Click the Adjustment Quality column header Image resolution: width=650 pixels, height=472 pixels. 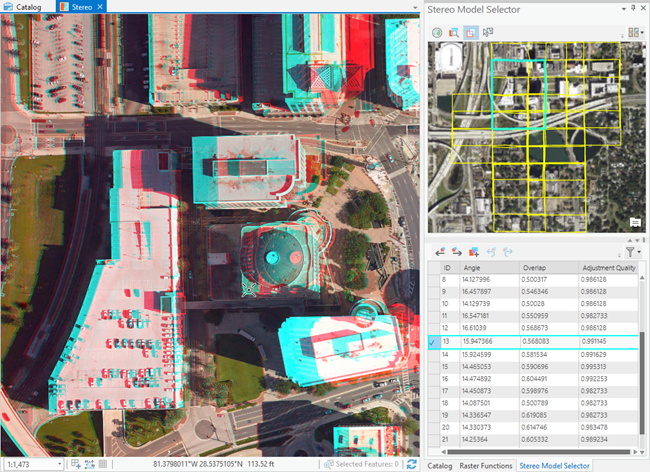point(609,268)
